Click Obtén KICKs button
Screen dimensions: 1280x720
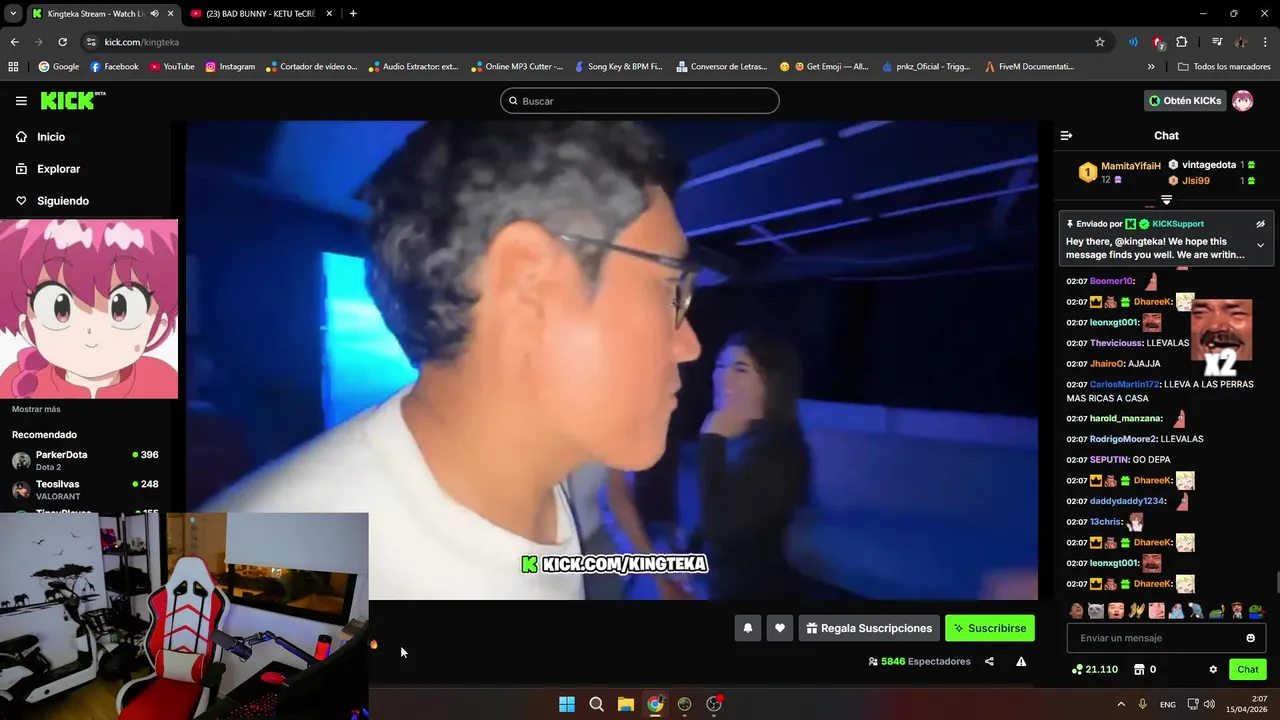coord(1184,101)
